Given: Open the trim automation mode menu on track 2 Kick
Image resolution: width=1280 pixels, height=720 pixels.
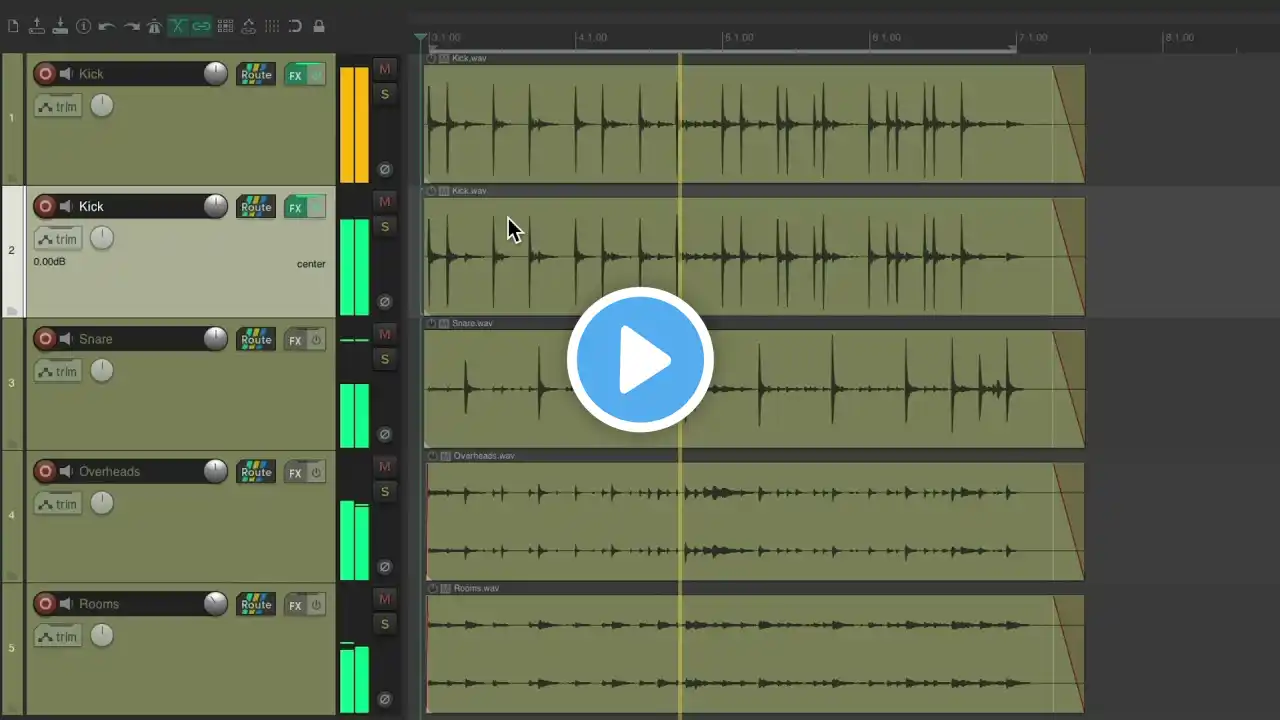Looking at the screenshot, I should [x=58, y=239].
